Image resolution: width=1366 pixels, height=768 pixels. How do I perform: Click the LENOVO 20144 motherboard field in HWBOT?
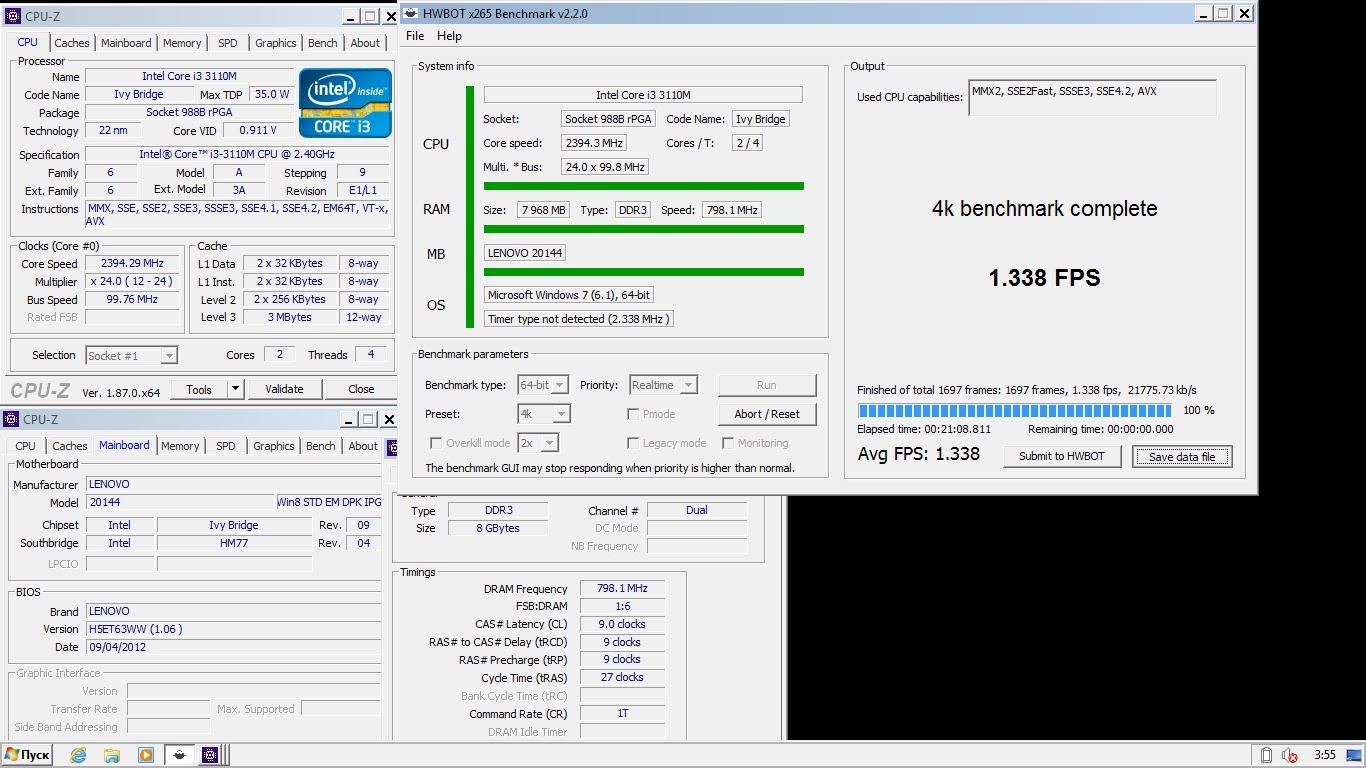(x=525, y=253)
